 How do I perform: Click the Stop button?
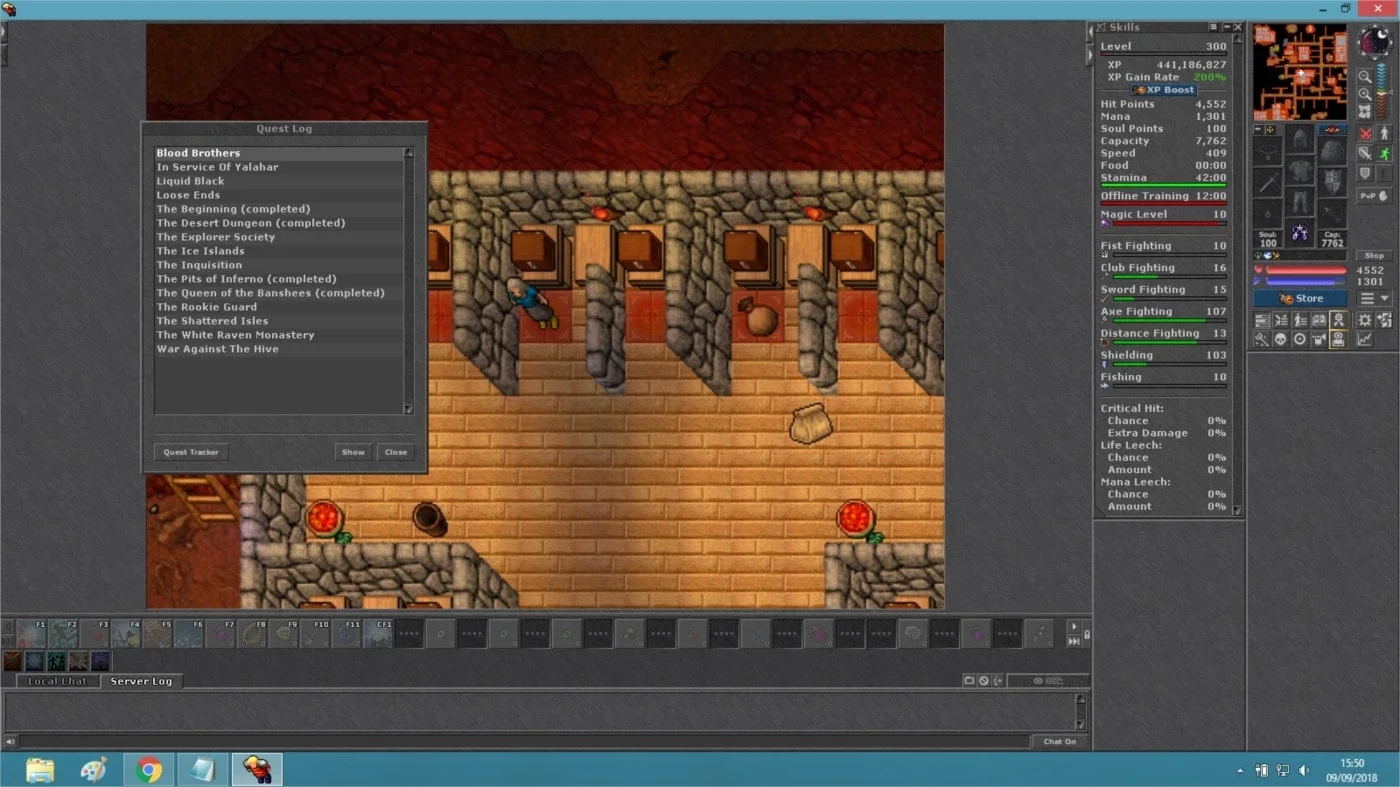(1374, 255)
